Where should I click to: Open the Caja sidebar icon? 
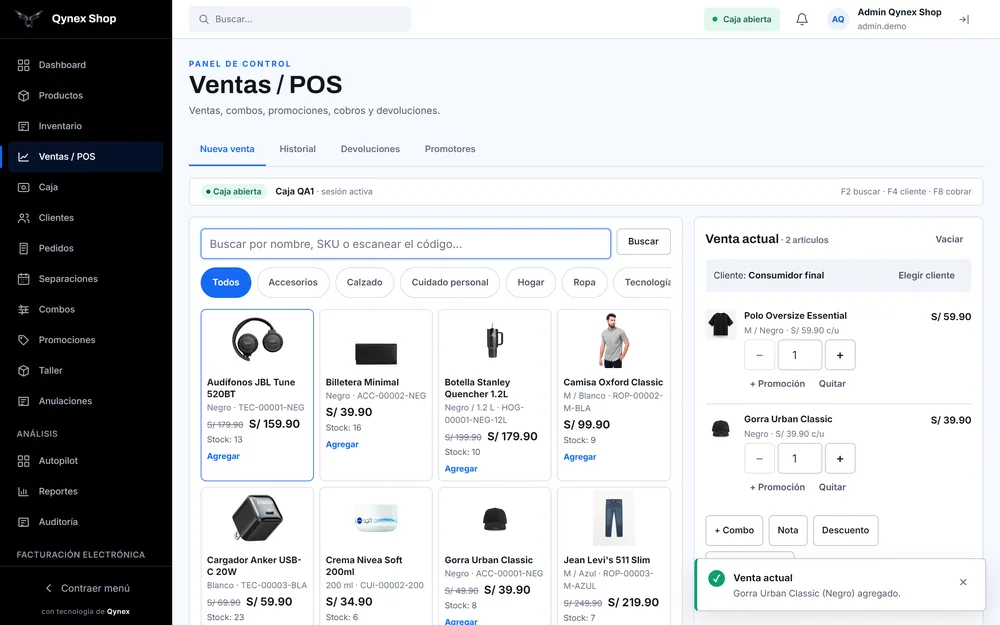point(24,188)
